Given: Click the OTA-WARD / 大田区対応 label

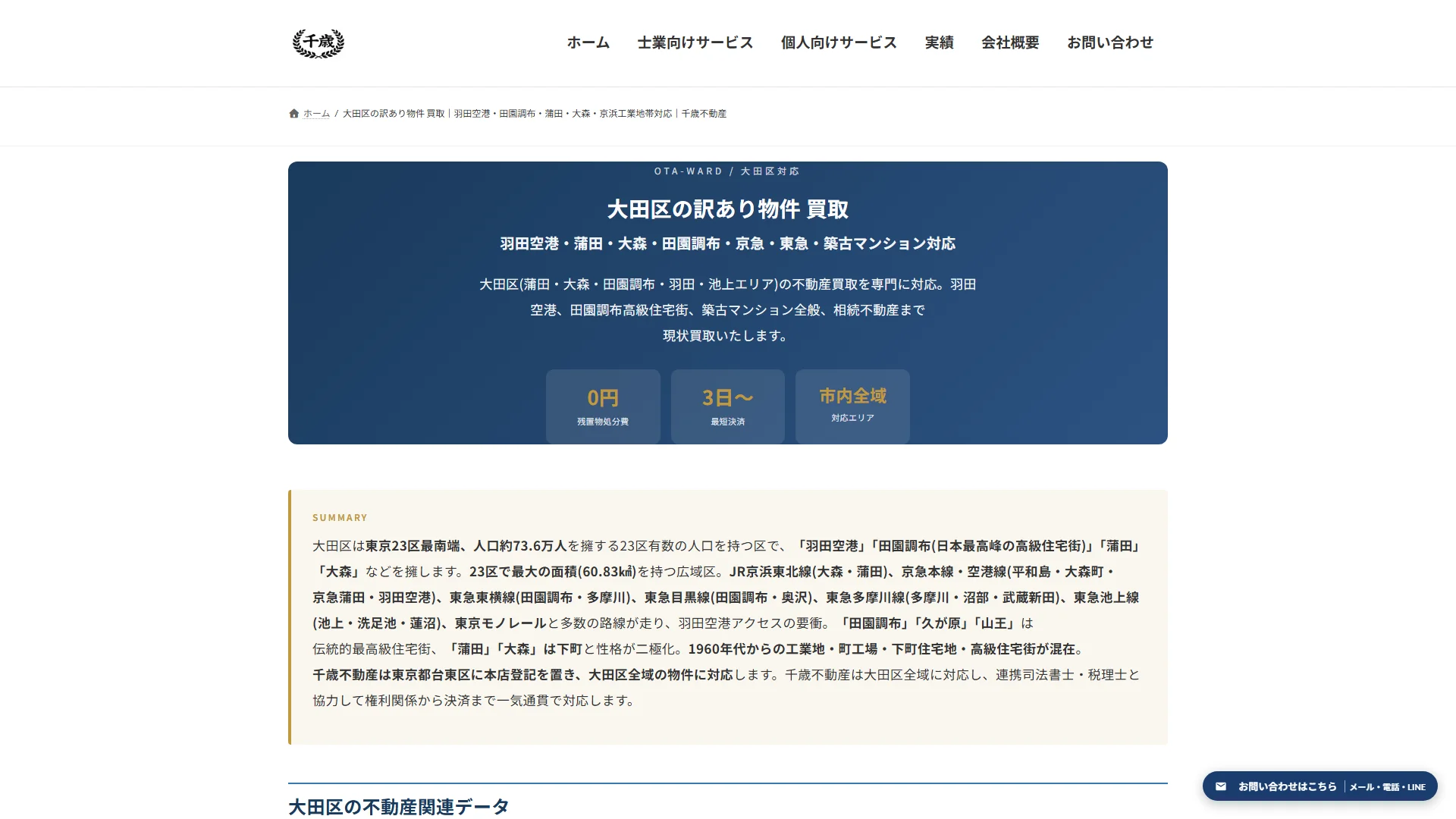Looking at the screenshot, I should 728,171.
